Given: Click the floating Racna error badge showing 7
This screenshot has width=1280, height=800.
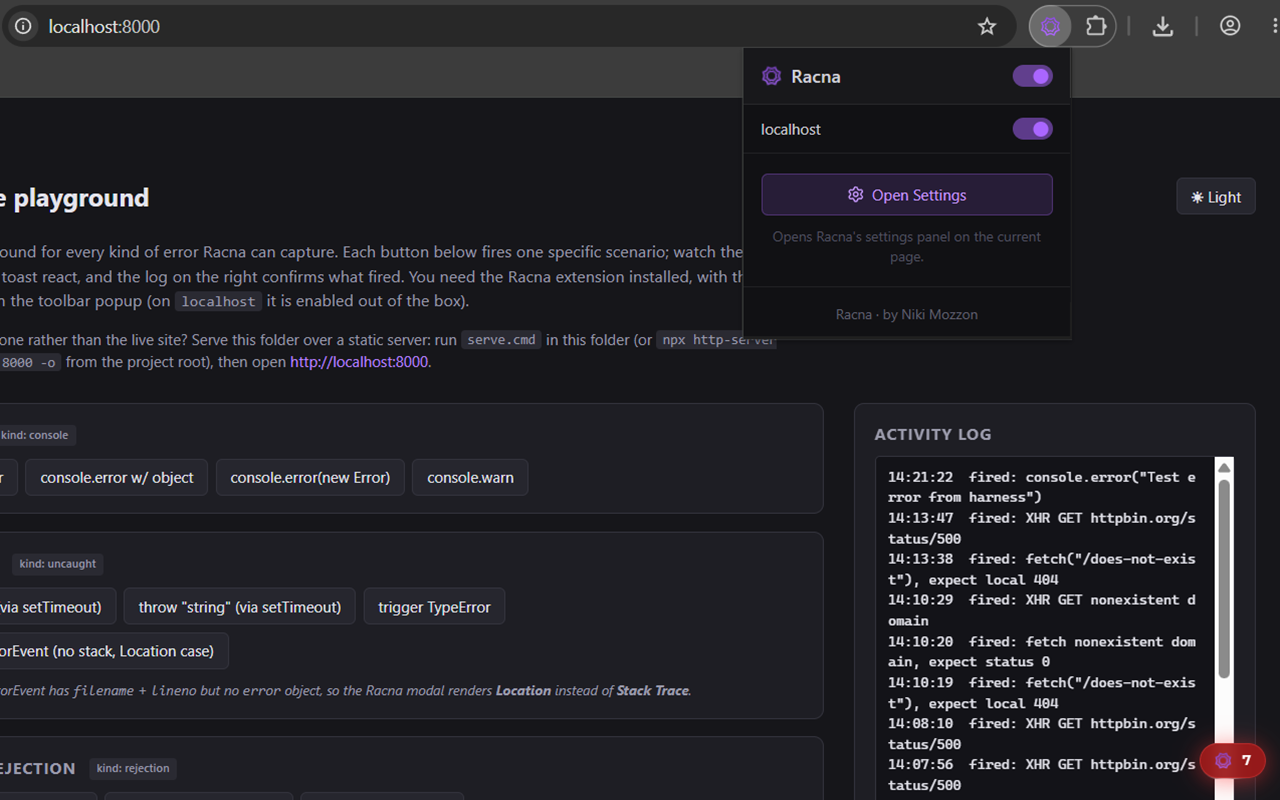Looking at the screenshot, I should click(1232, 761).
